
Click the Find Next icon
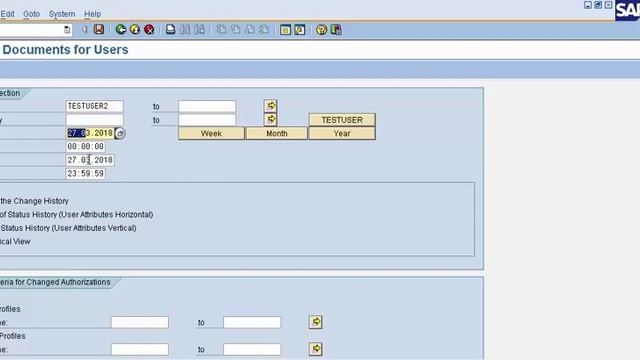[x=199, y=29]
